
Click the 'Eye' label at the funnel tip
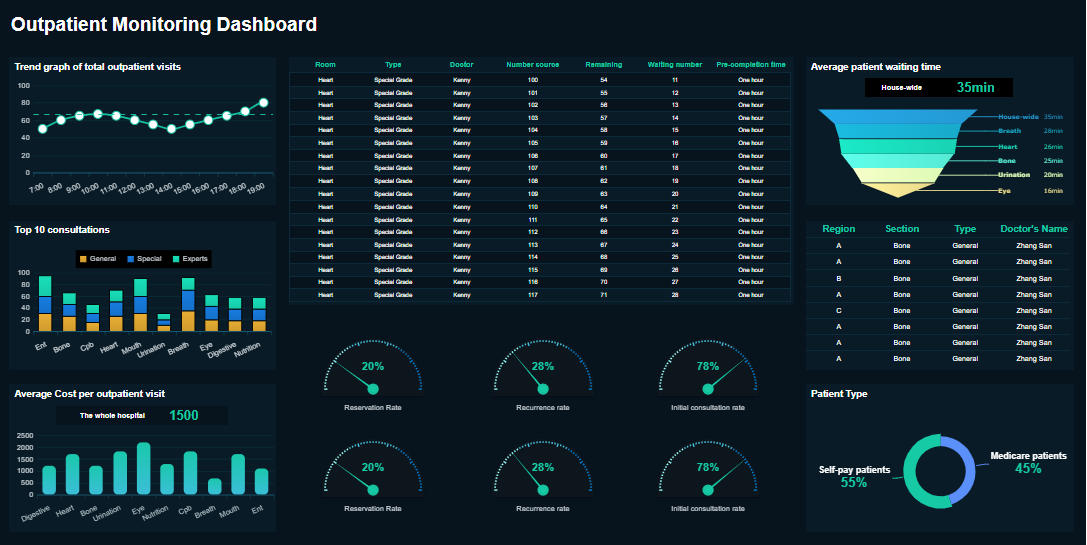(x=1004, y=191)
